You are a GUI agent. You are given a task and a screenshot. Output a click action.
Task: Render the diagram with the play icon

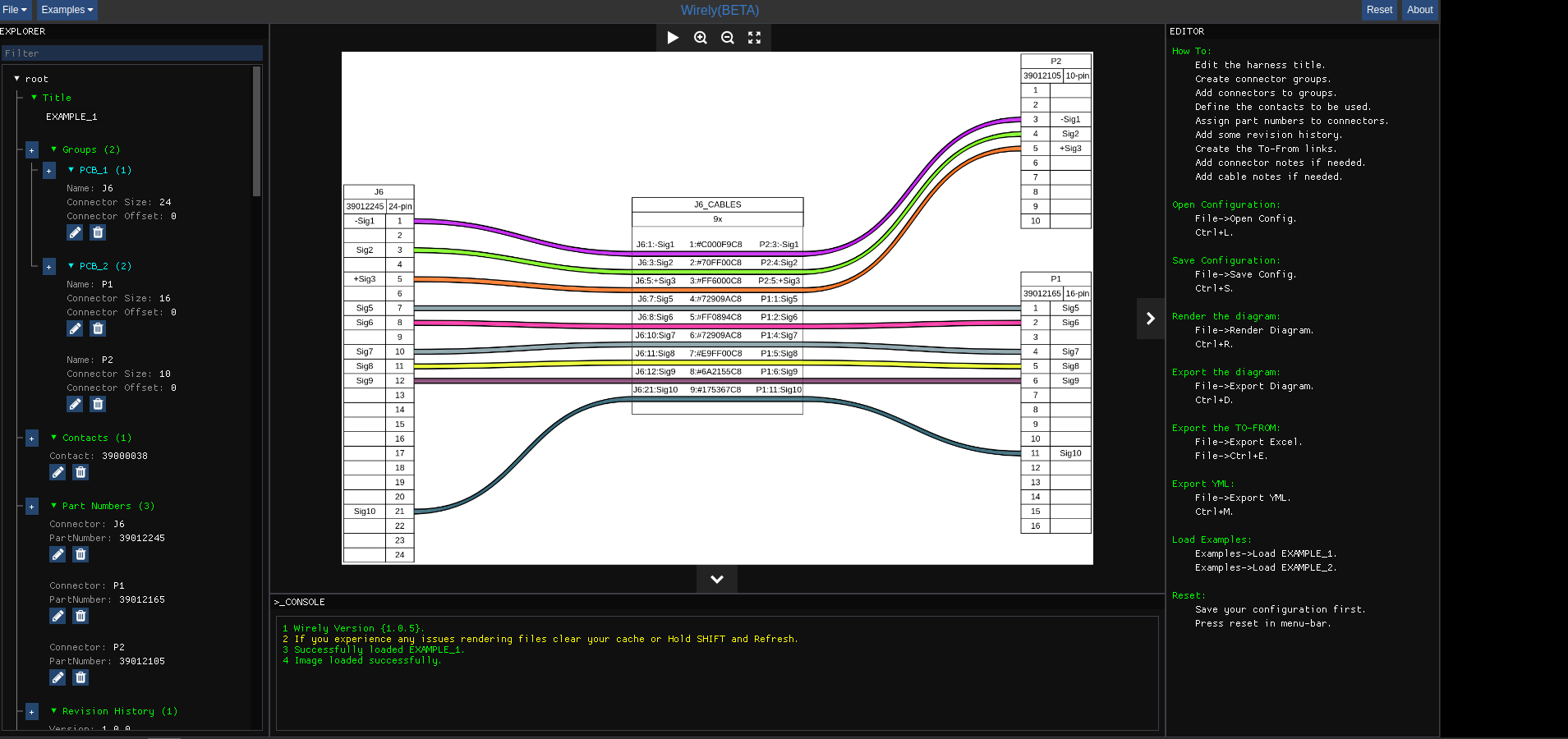[673, 38]
